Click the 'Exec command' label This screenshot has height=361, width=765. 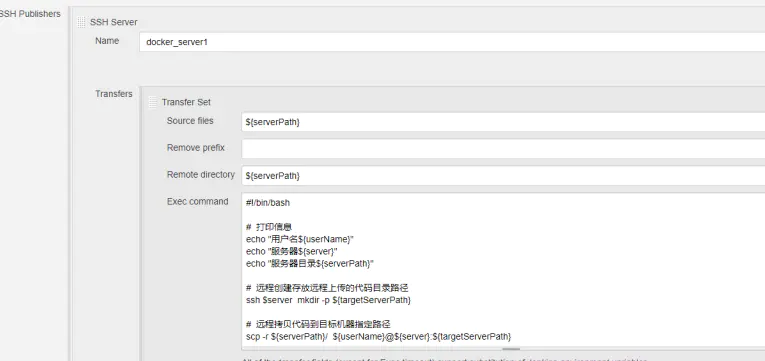[198, 201]
